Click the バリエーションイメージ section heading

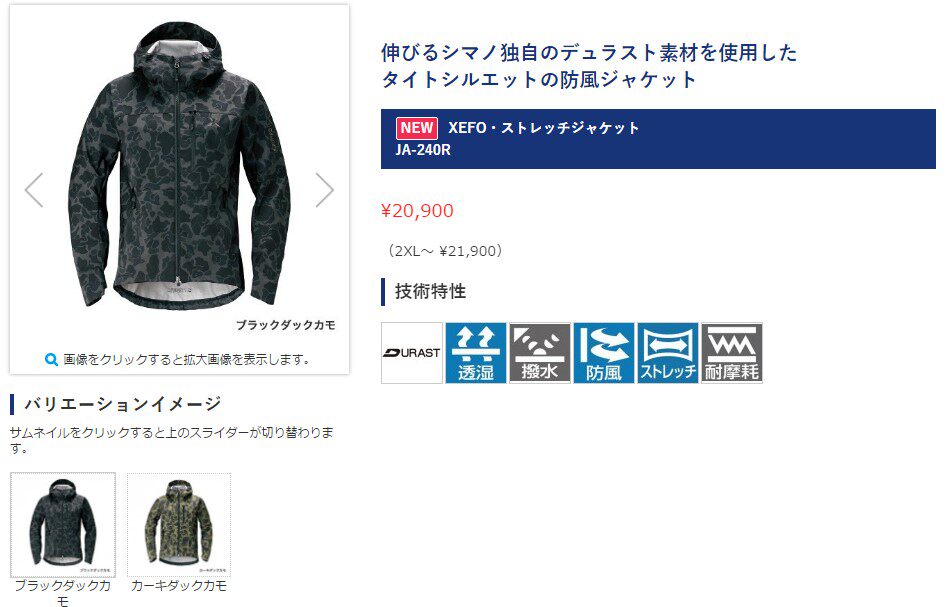tap(123, 404)
